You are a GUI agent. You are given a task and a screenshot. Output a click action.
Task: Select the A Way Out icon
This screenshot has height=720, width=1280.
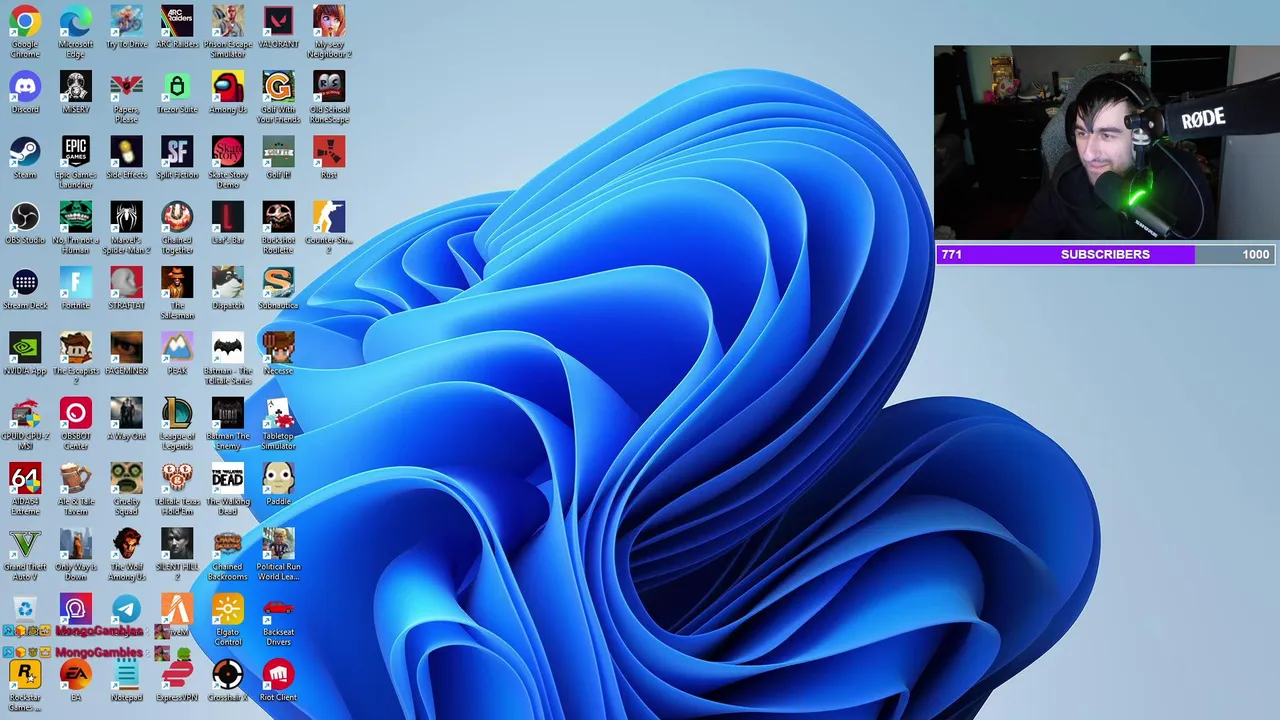point(126,413)
